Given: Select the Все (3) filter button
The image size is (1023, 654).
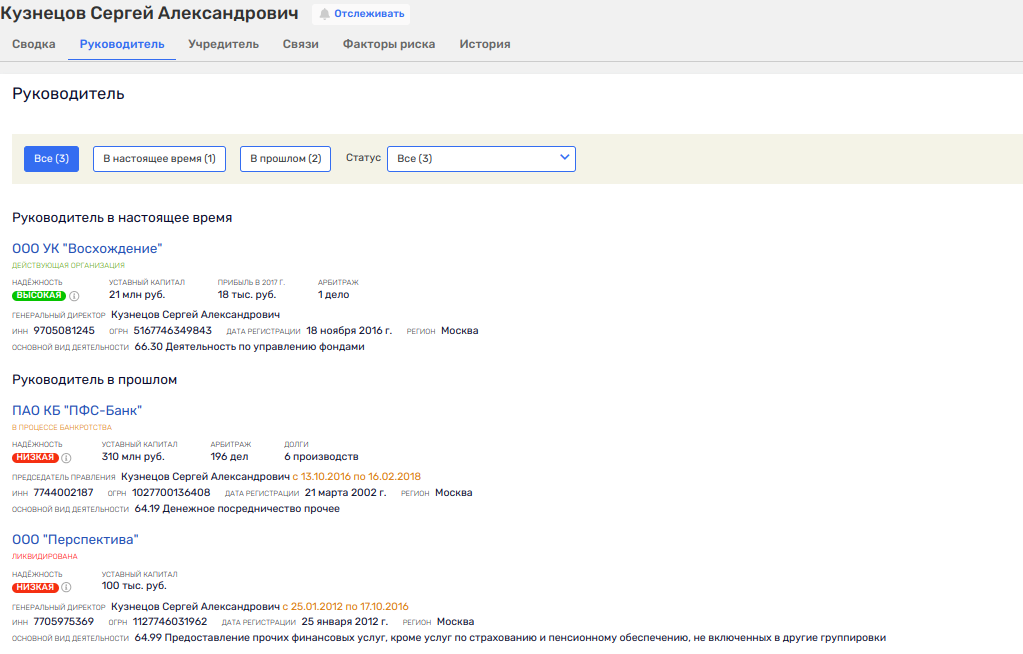Looking at the screenshot, I should (x=52, y=159).
